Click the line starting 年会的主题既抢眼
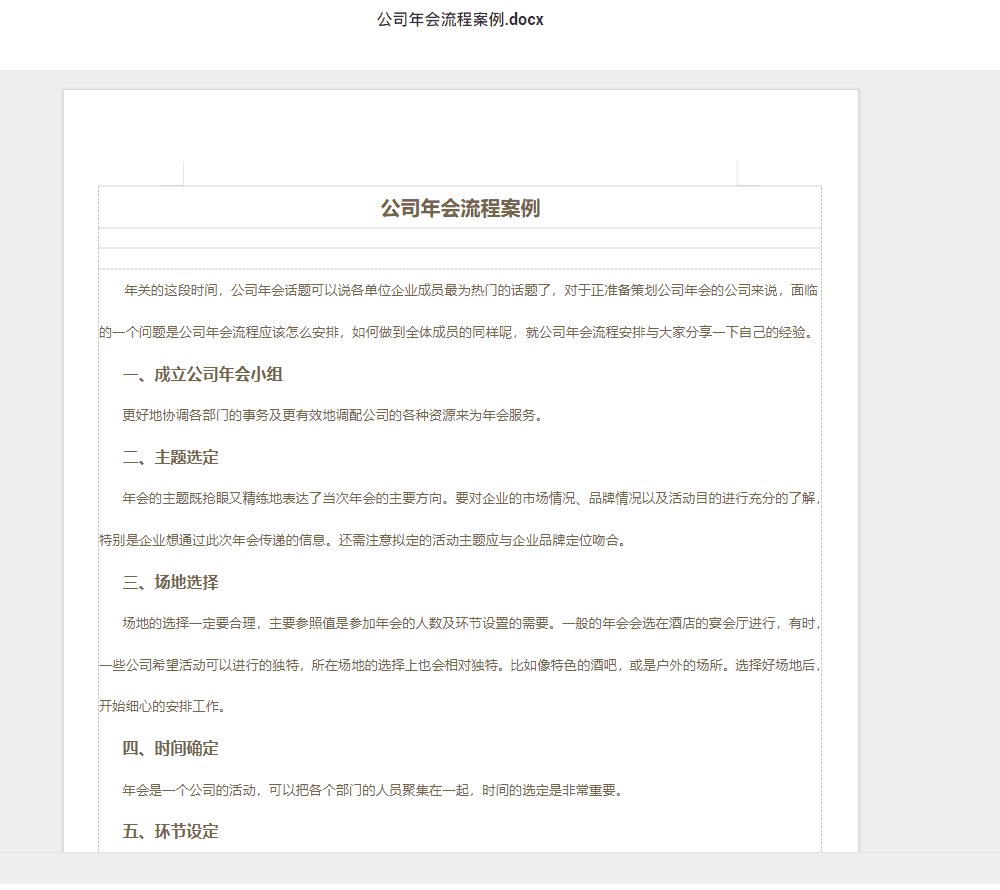This screenshot has height=890, width=1000. (x=471, y=499)
